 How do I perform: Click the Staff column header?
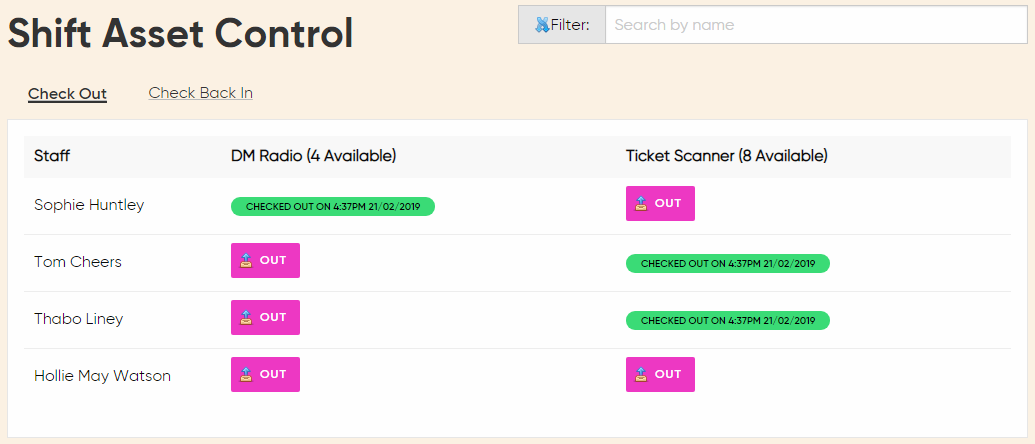tap(52, 156)
